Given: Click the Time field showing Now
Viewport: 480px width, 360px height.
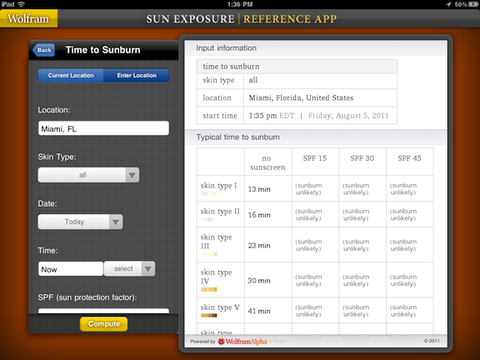Looking at the screenshot, I should [x=71, y=269].
